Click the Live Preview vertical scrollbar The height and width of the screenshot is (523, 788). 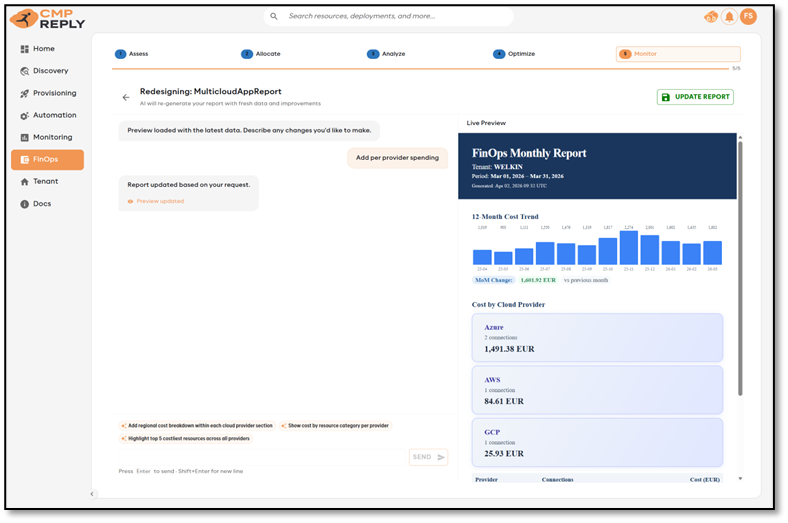740,270
